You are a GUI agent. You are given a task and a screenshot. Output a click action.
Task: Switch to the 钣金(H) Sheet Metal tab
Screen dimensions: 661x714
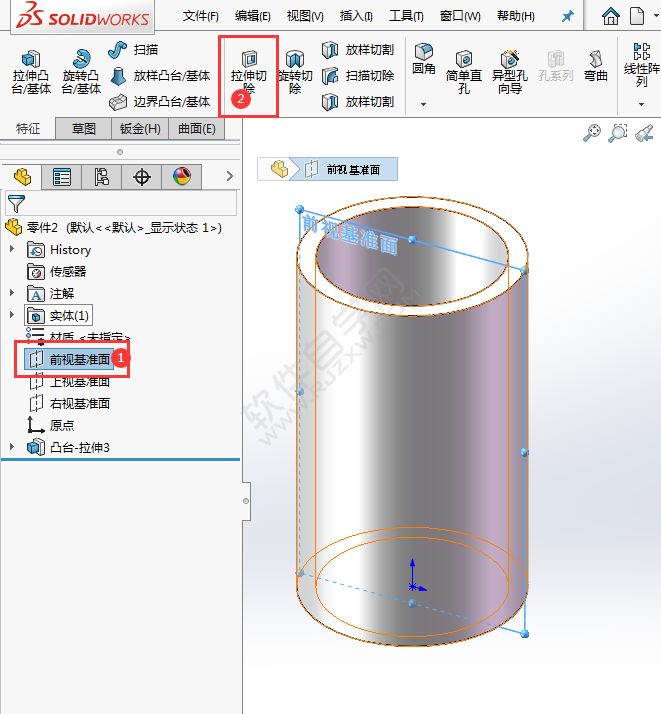140,129
